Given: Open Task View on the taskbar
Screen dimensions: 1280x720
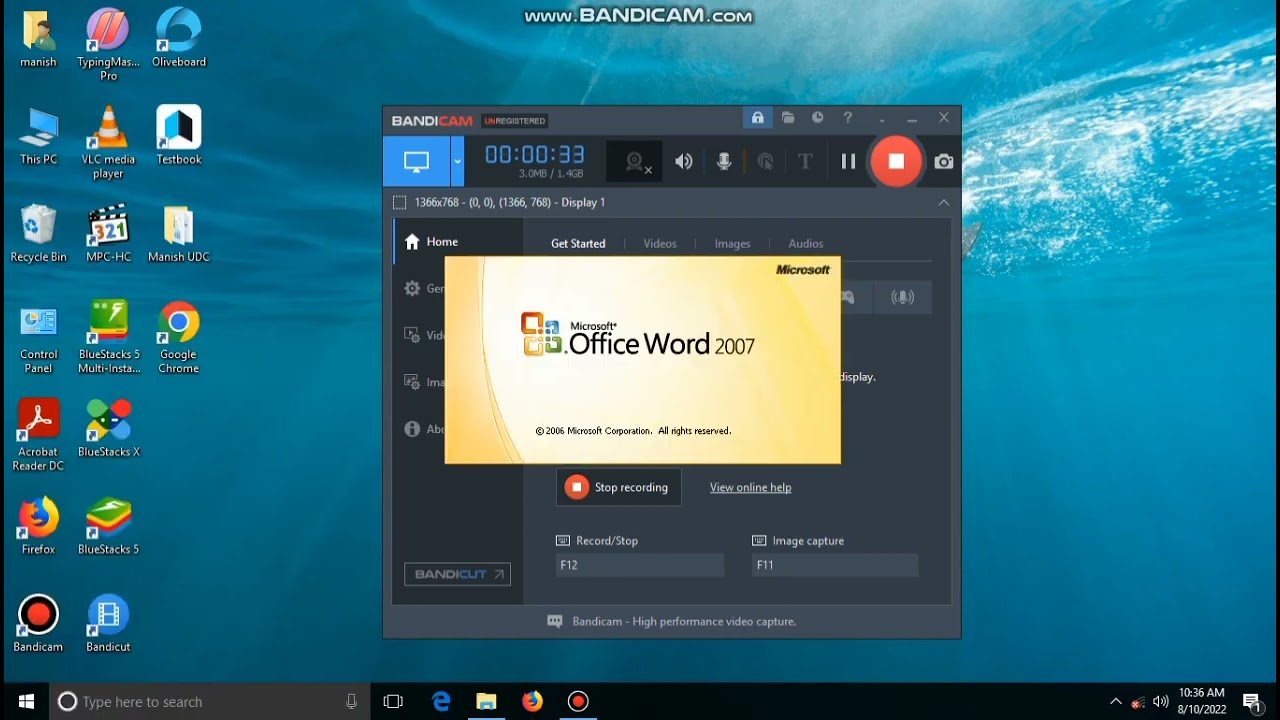Looking at the screenshot, I should 393,701.
